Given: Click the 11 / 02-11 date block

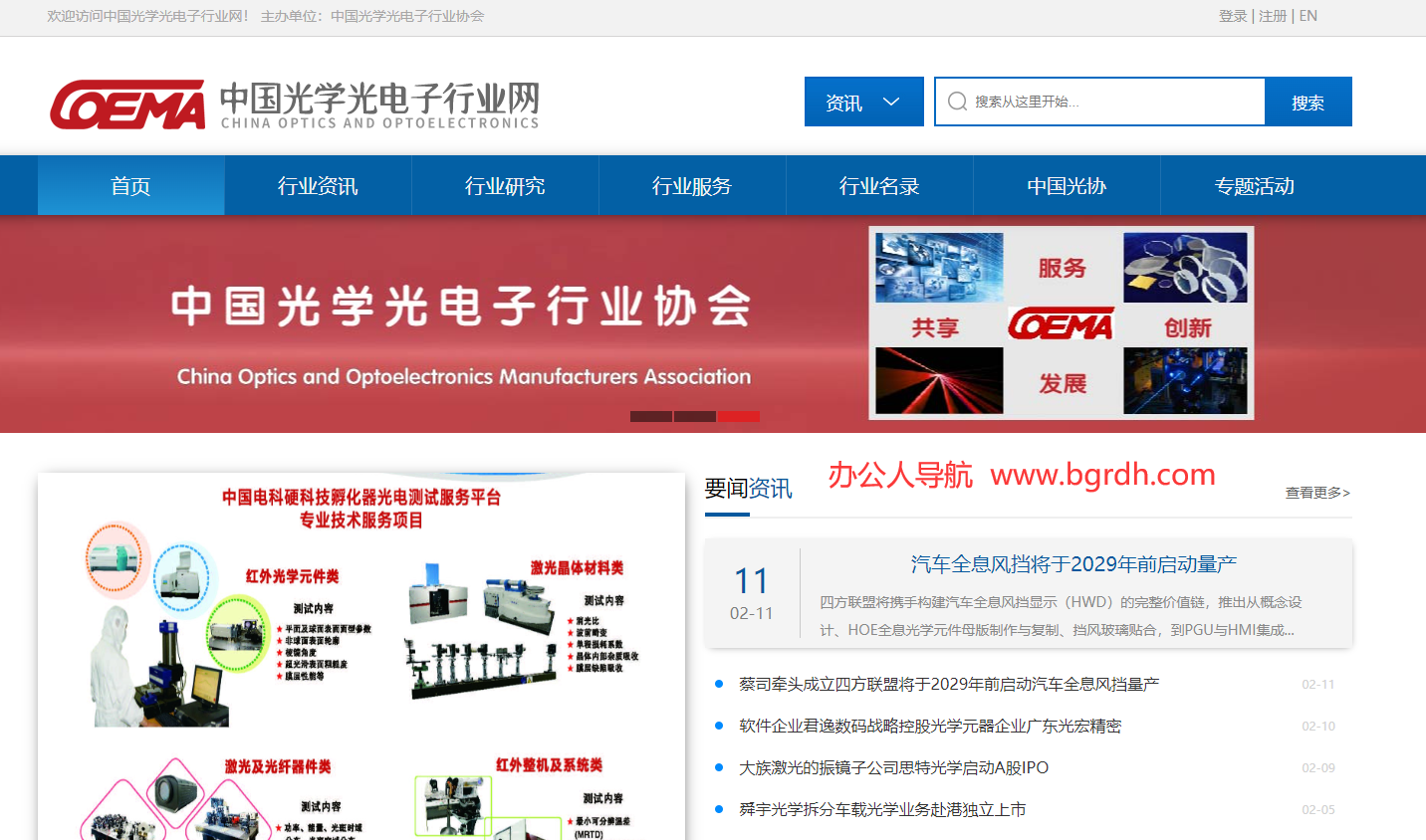Looking at the screenshot, I should click(752, 593).
